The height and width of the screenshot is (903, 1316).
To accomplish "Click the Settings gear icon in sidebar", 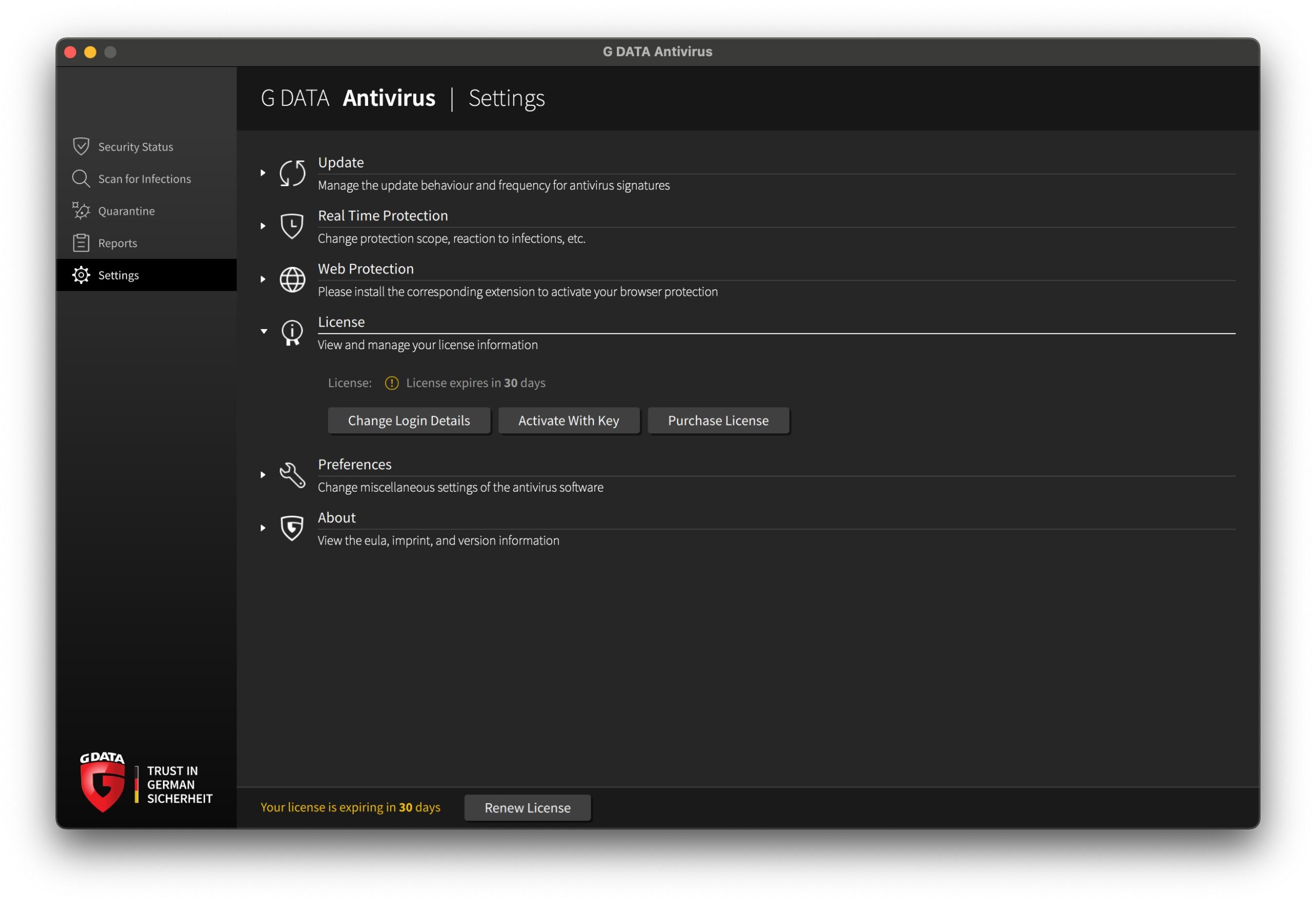I will [x=81, y=275].
